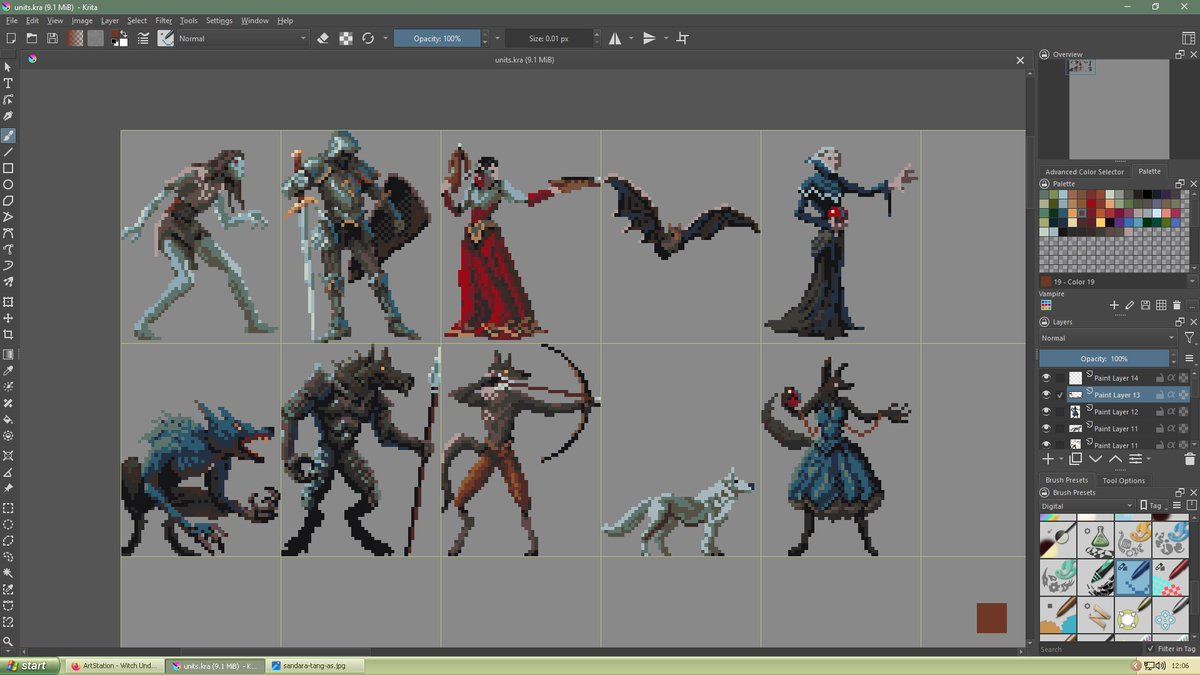Move layer down arrow in Layers

tap(1096, 459)
